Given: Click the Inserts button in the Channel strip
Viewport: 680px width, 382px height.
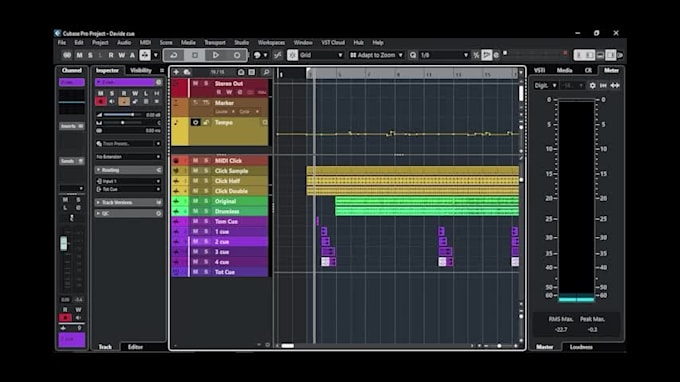Looking at the screenshot, I should pos(72,126).
